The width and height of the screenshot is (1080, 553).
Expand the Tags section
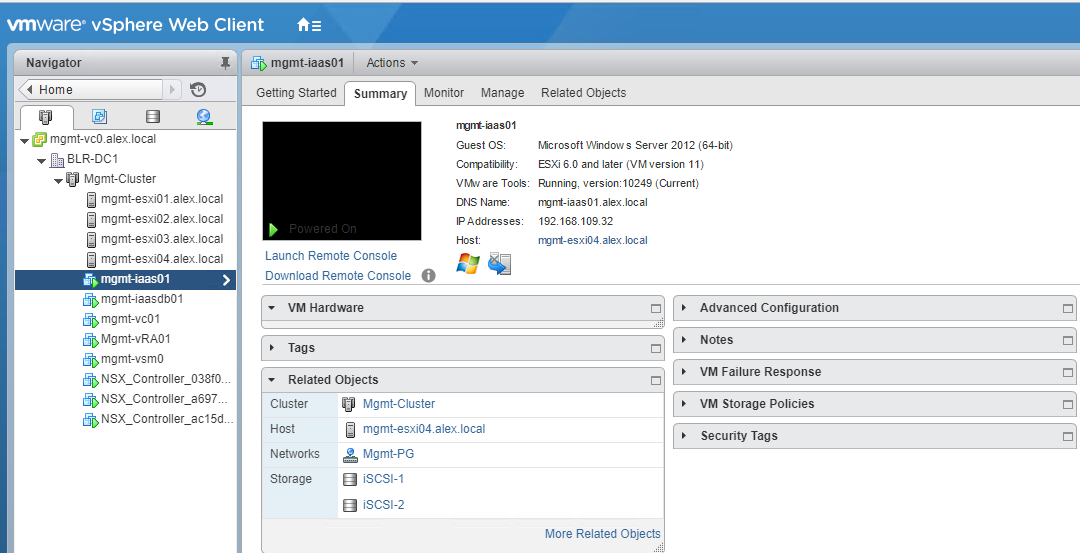(x=273, y=348)
